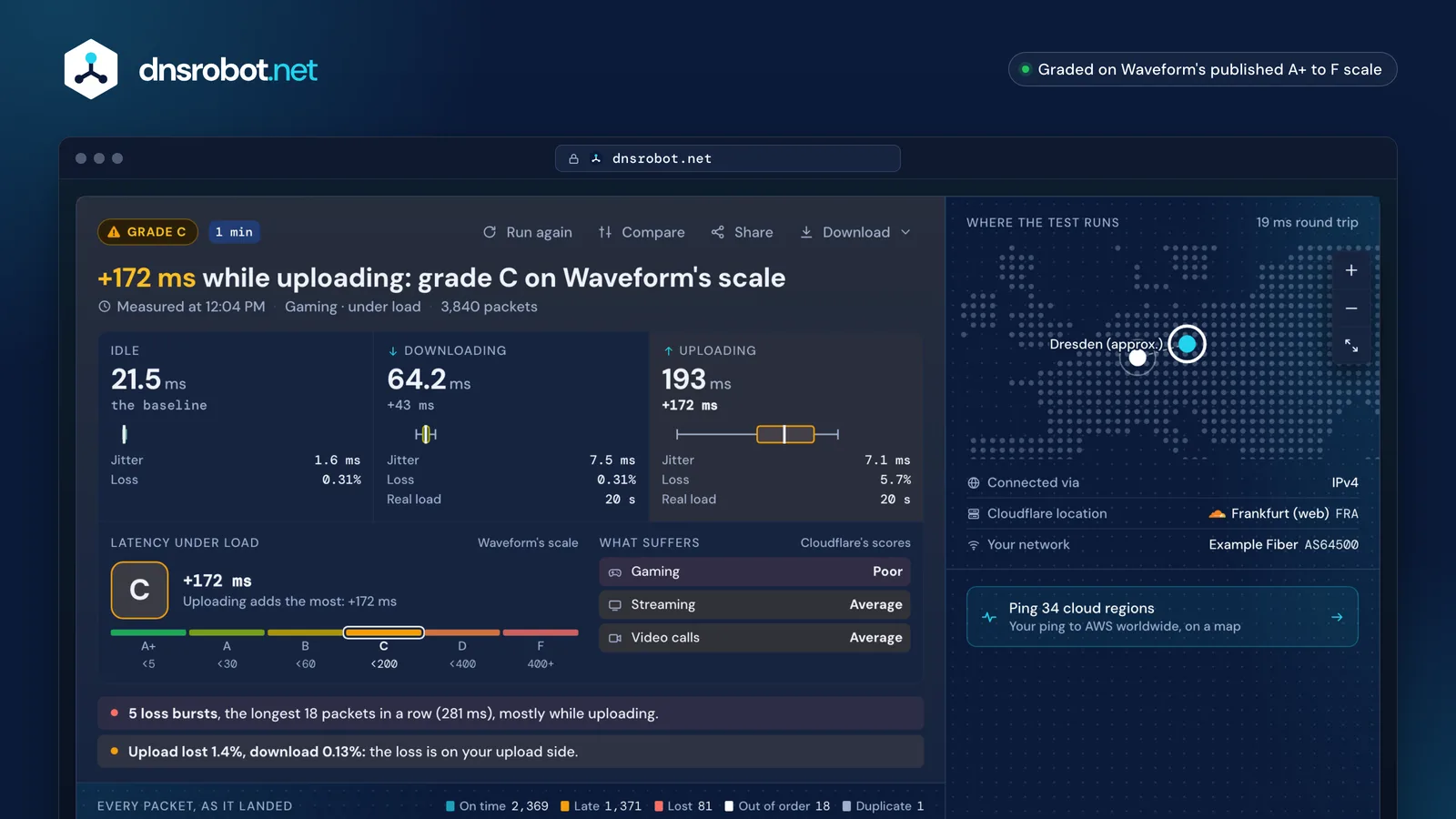The width and height of the screenshot is (1456, 819).
Task: Click the arrow on the Ping card
Action: [1337, 617]
